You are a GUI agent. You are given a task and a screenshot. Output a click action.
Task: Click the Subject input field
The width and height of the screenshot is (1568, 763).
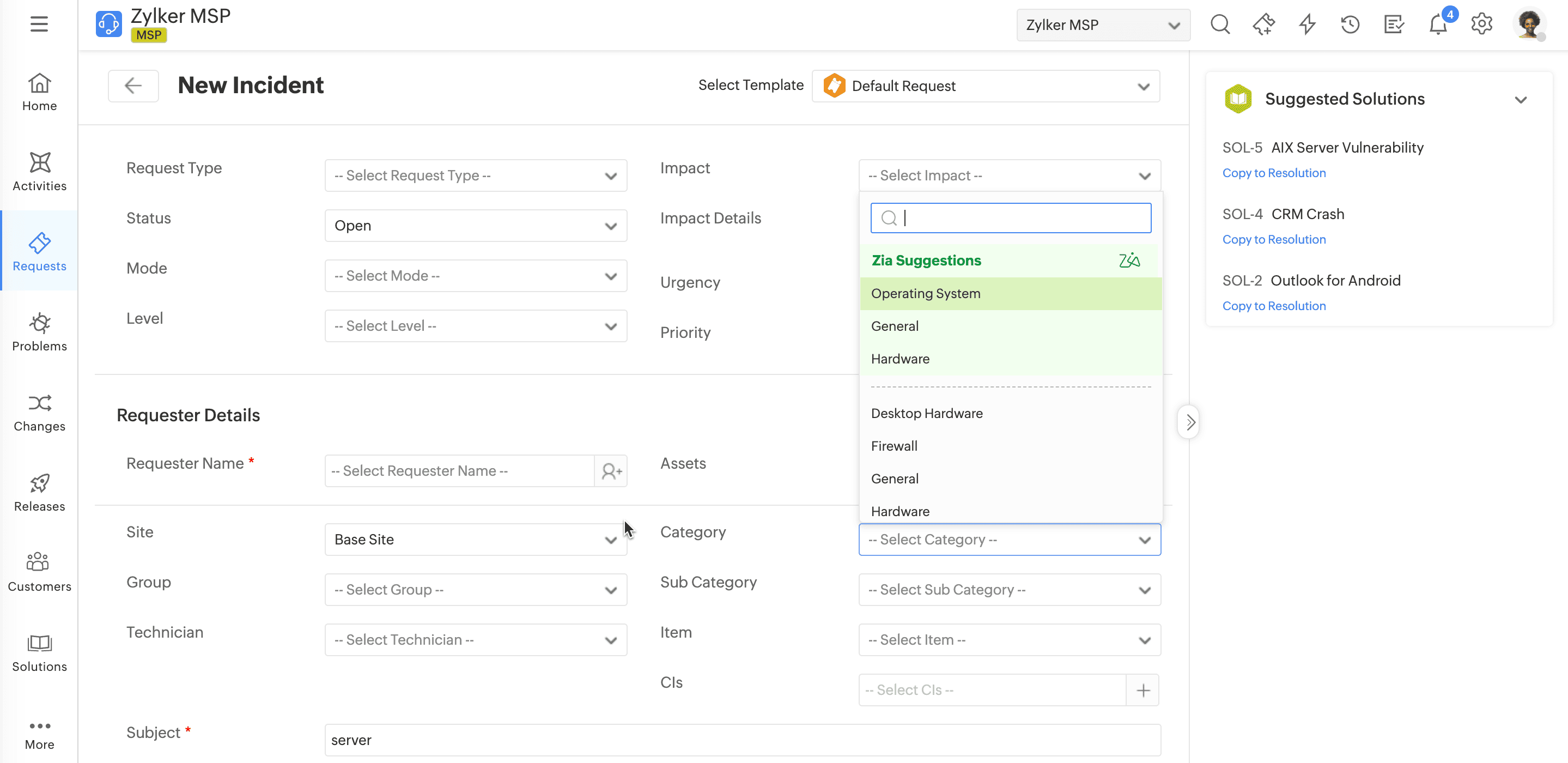[742, 740]
